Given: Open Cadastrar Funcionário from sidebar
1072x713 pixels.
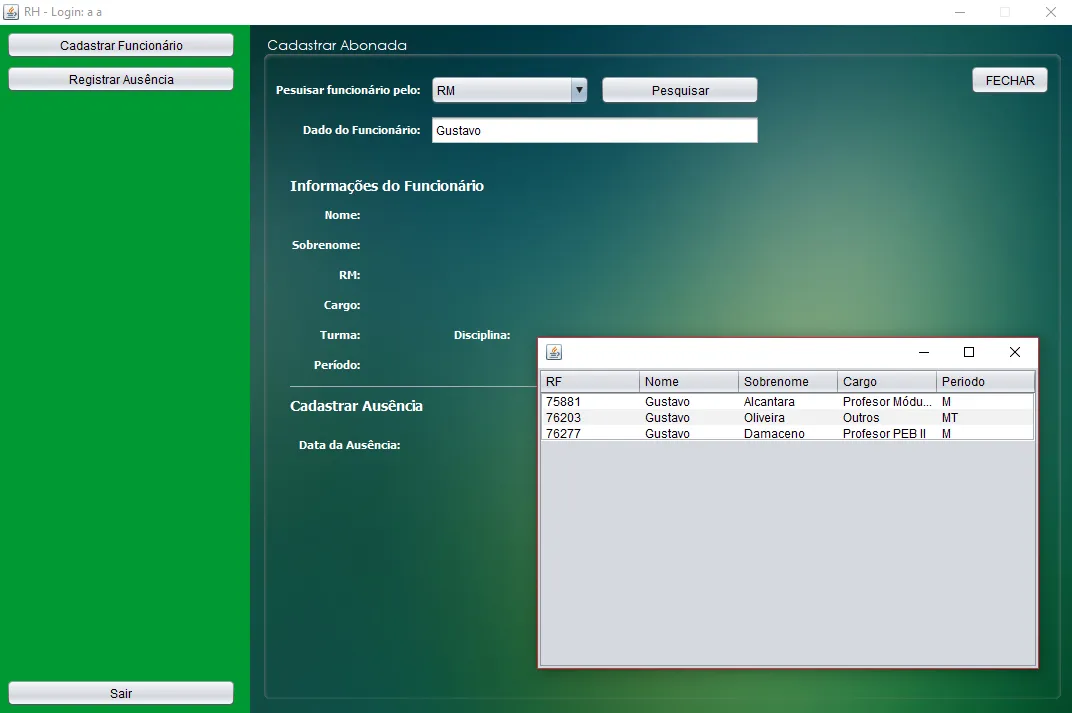Looking at the screenshot, I should 121,45.
